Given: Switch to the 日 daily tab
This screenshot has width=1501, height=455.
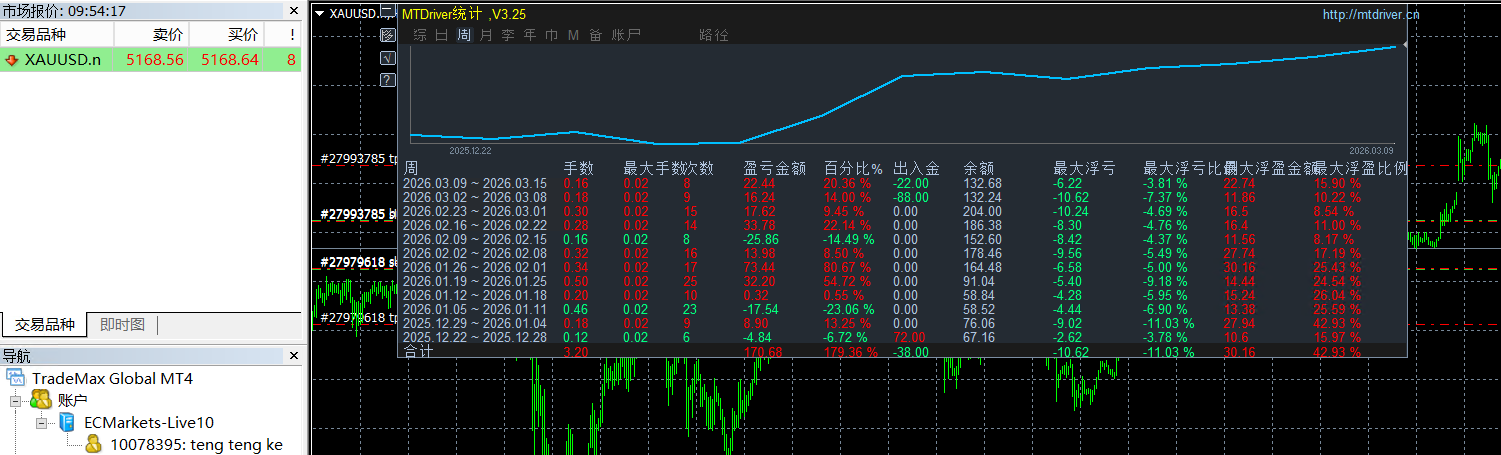Looking at the screenshot, I should click(442, 35).
